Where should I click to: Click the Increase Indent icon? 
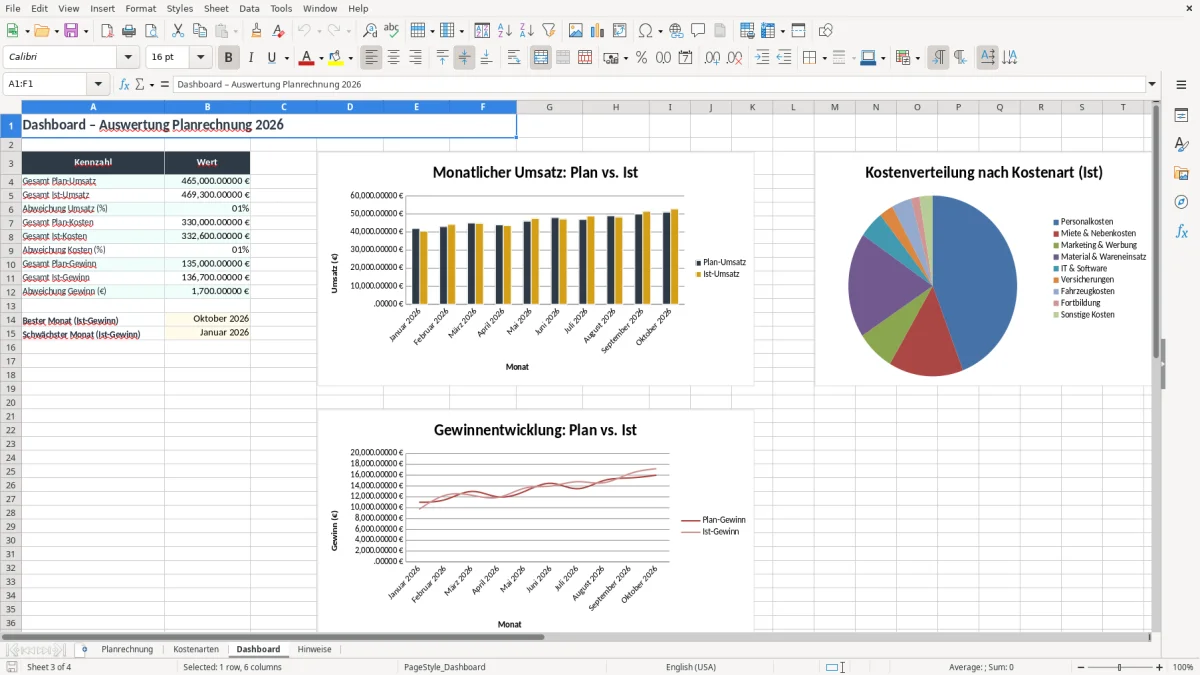coord(762,58)
